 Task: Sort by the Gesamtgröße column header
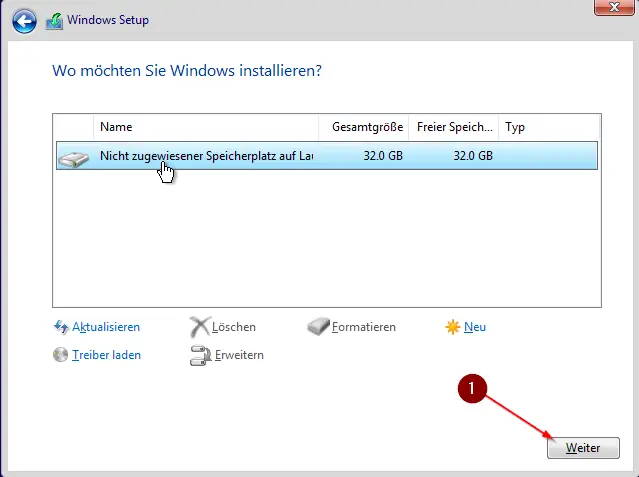(x=364, y=127)
